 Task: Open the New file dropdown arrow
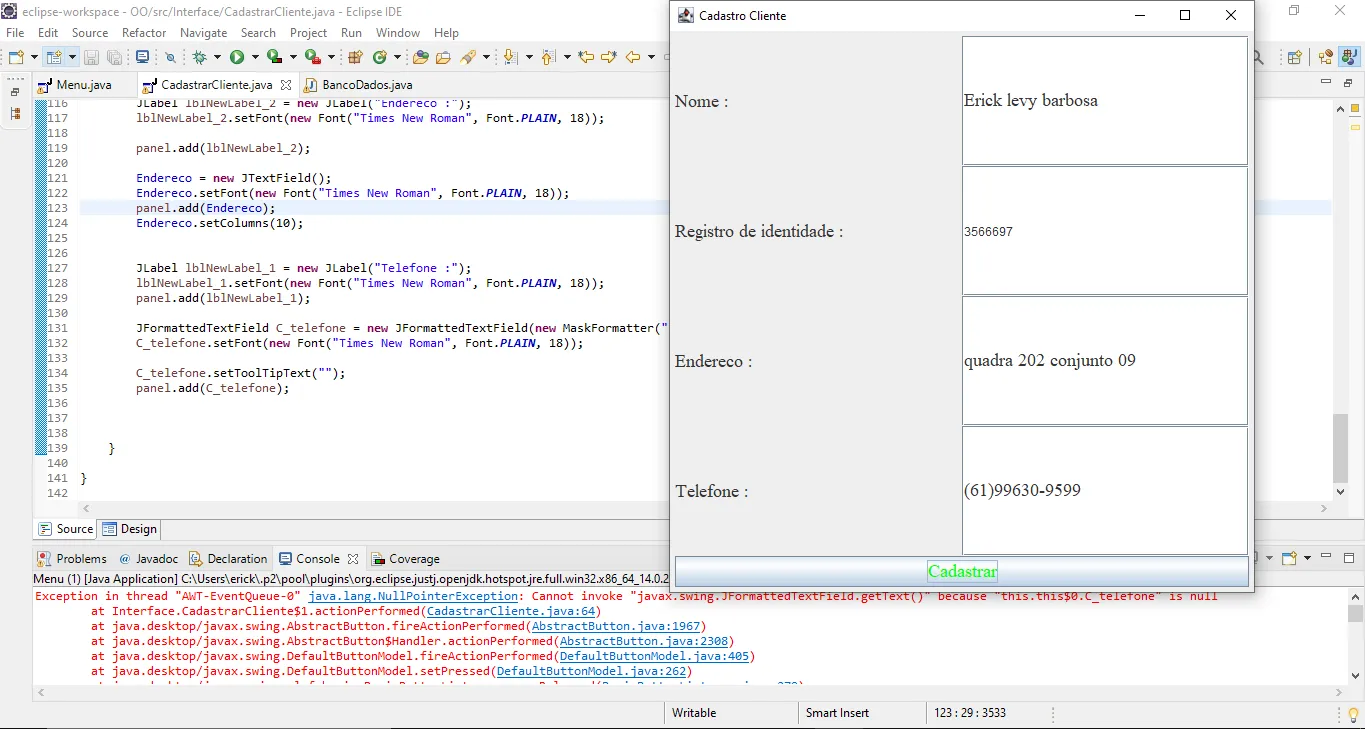point(34,57)
